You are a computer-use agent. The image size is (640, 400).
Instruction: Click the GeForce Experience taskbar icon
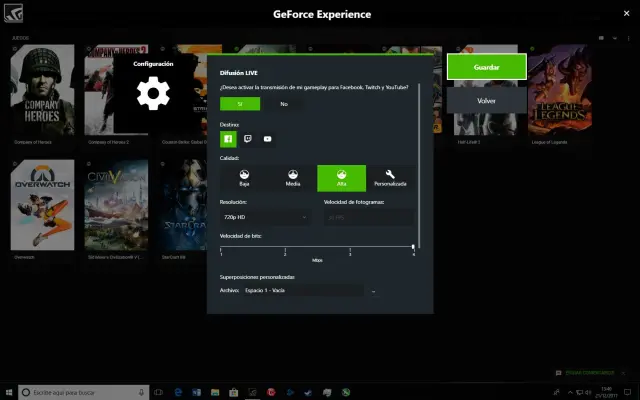[252, 392]
